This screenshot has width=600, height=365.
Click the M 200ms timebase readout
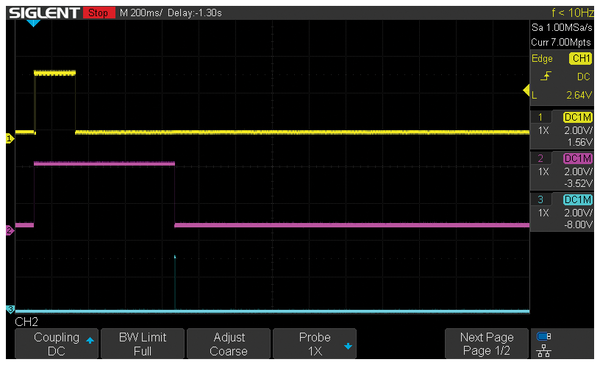coord(141,13)
